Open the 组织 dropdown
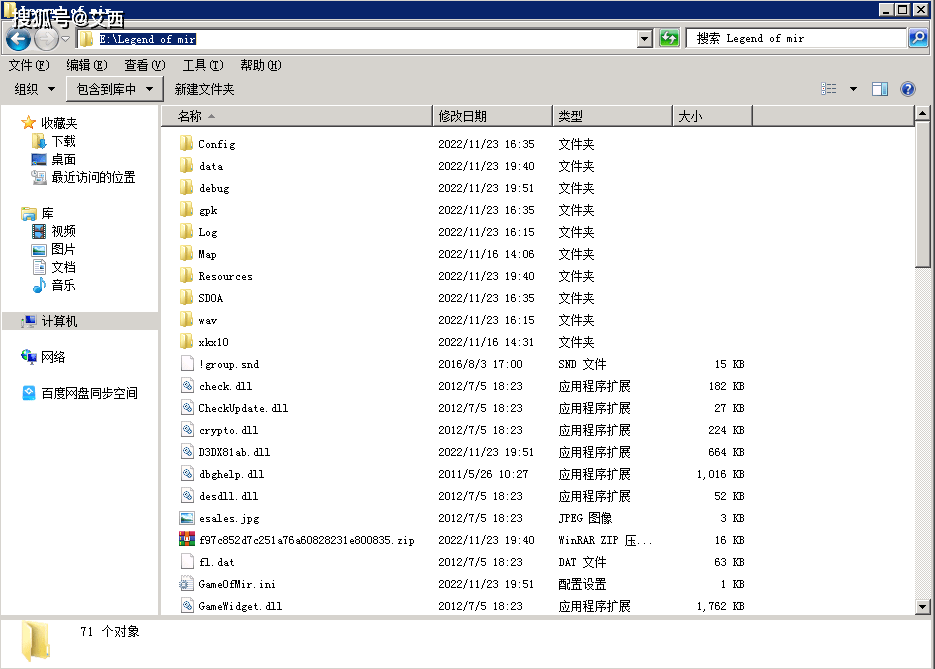The image size is (935, 669). click(x=35, y=89)
